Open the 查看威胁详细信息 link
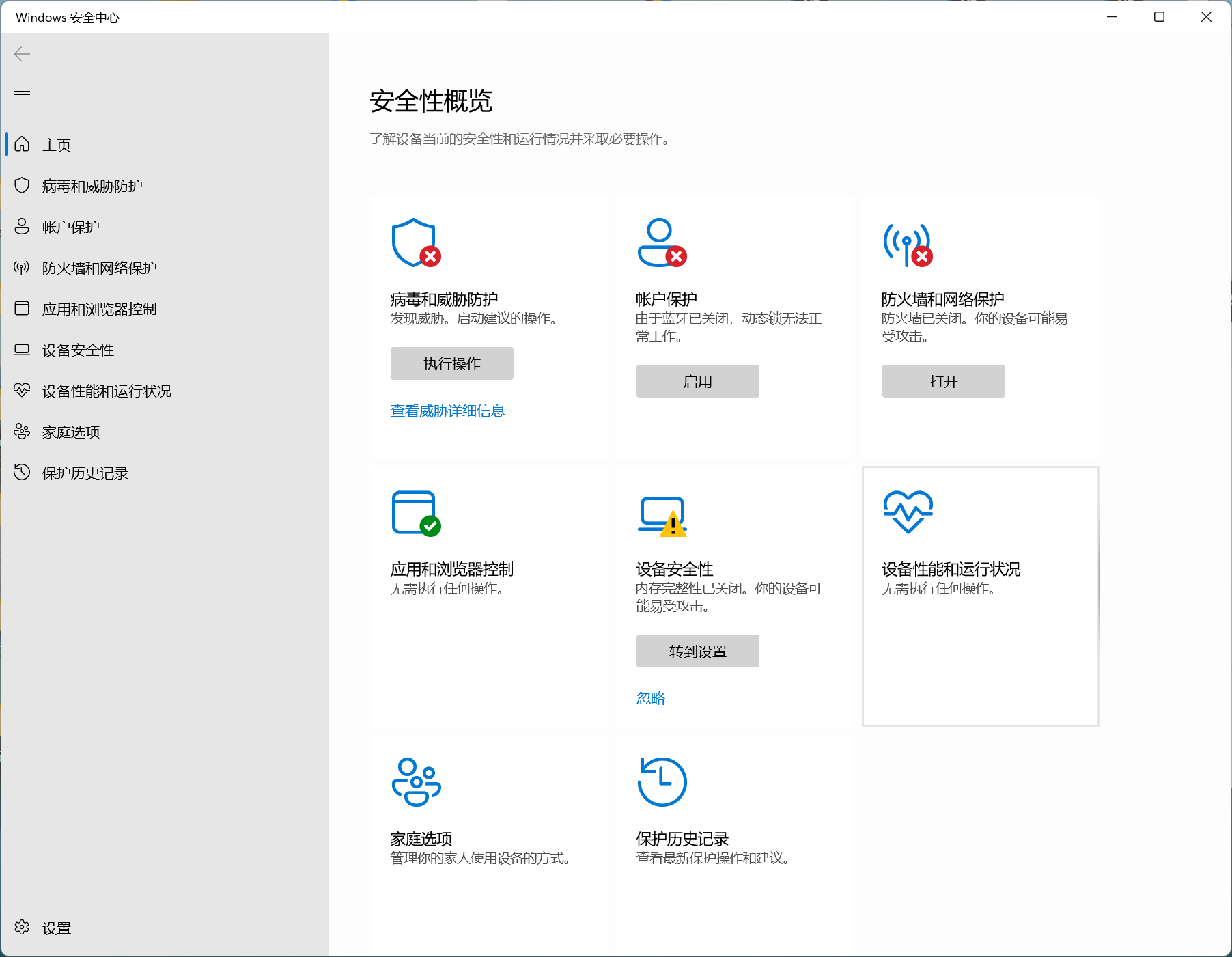 448,411
